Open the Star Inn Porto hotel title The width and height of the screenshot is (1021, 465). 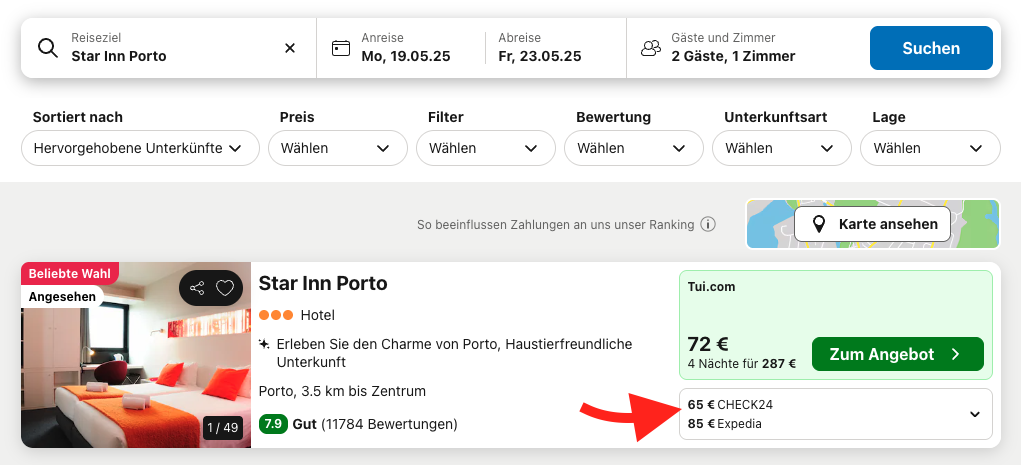point(323,283)
